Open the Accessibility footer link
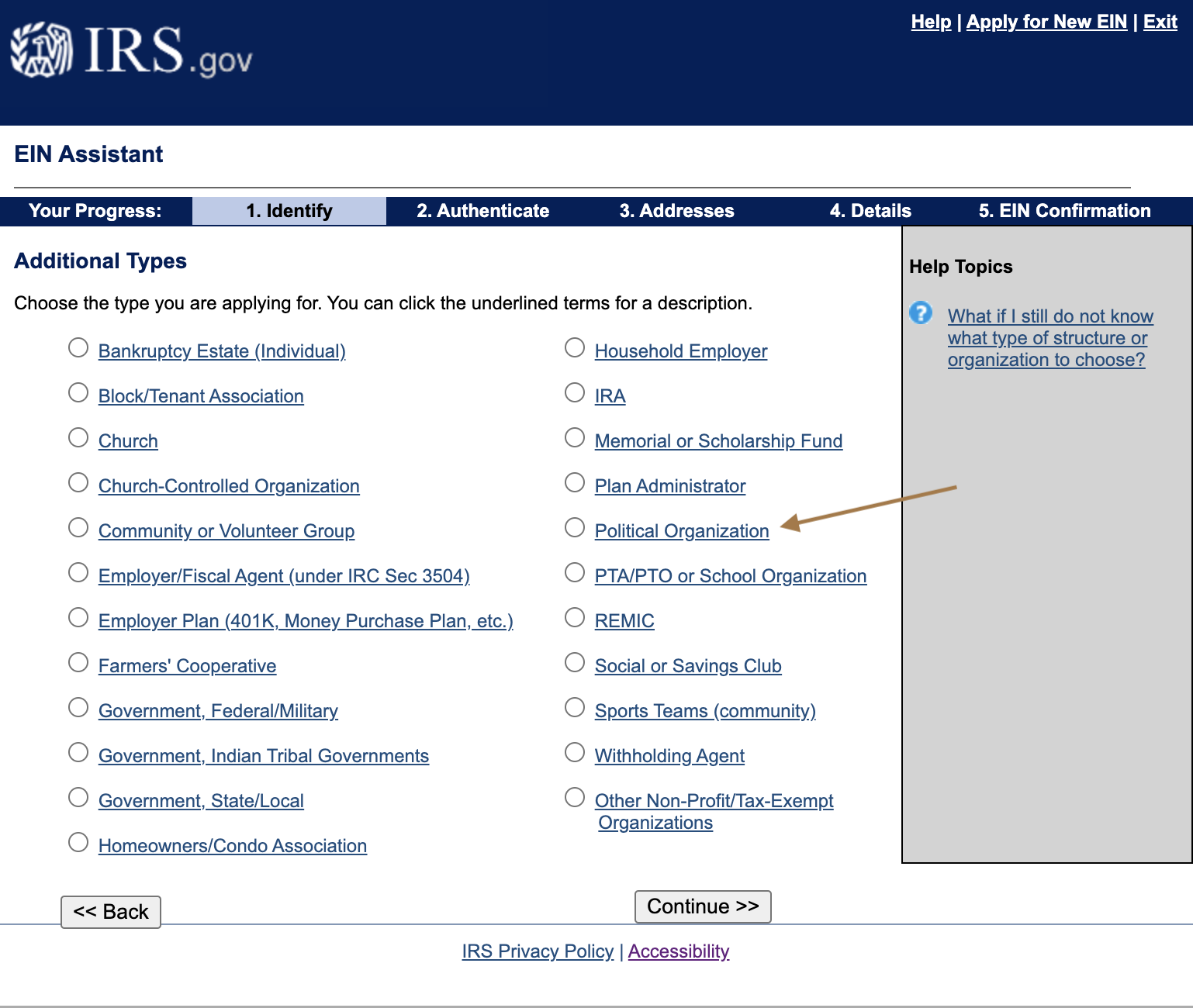This screenshot has height=1008, width=1193. pyautogui.click(x=679, y=951)
